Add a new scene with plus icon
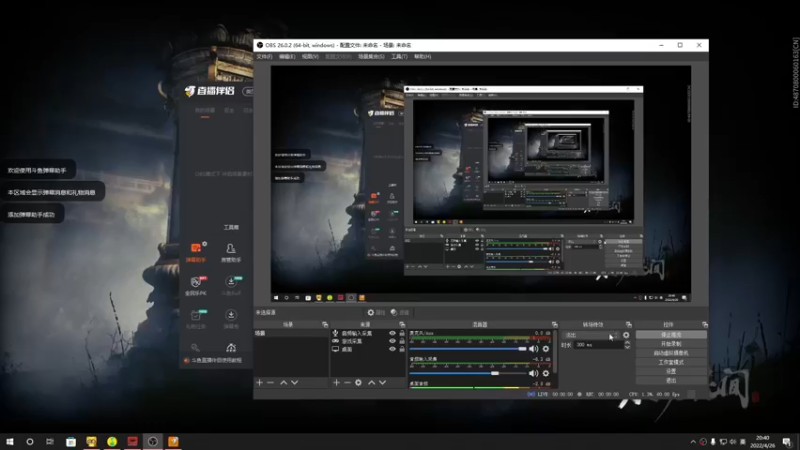The height and width of the screenshot is (450, 800). [259, 382]
